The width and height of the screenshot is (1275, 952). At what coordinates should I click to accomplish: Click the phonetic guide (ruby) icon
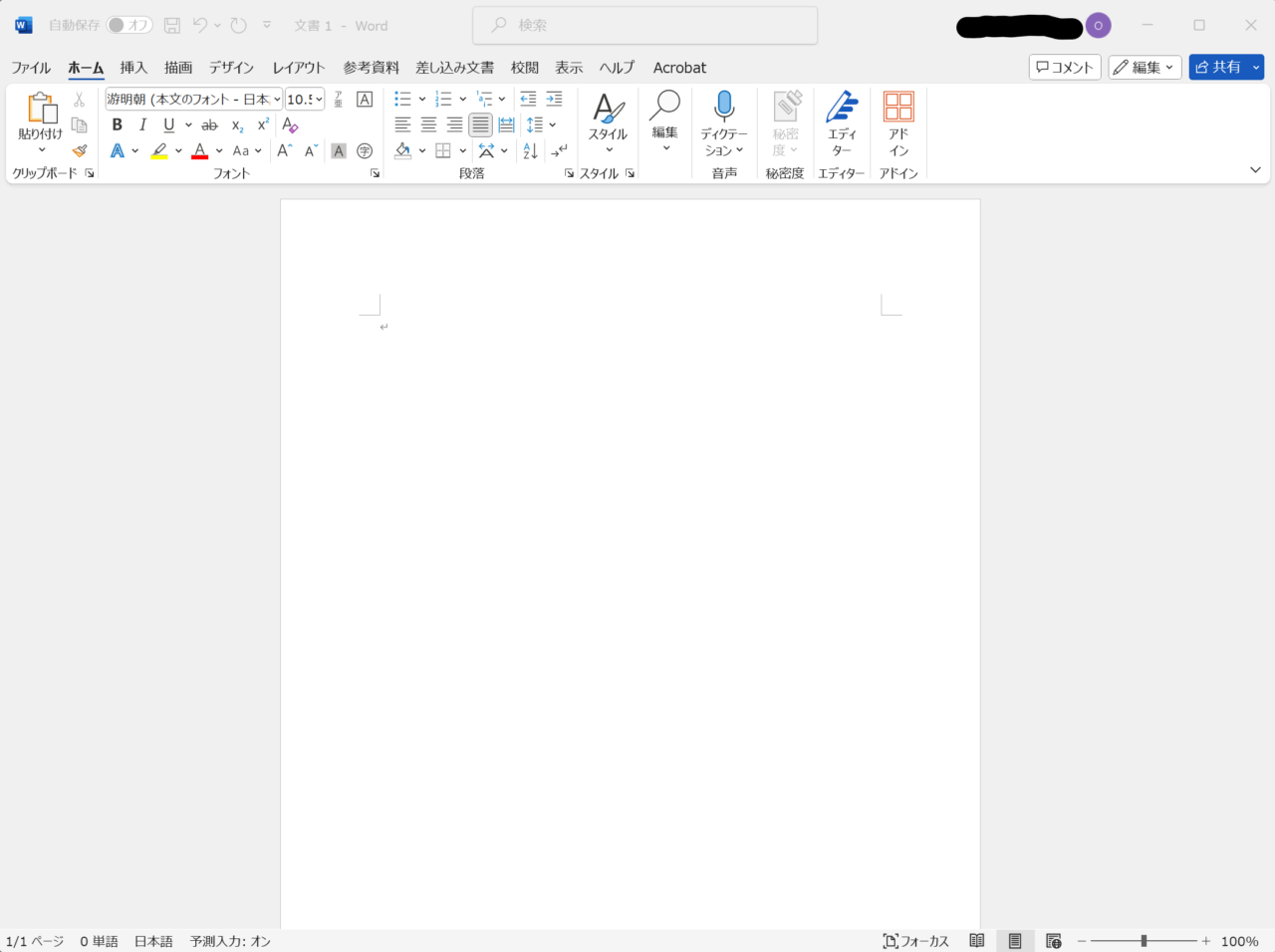pos(339,100)
